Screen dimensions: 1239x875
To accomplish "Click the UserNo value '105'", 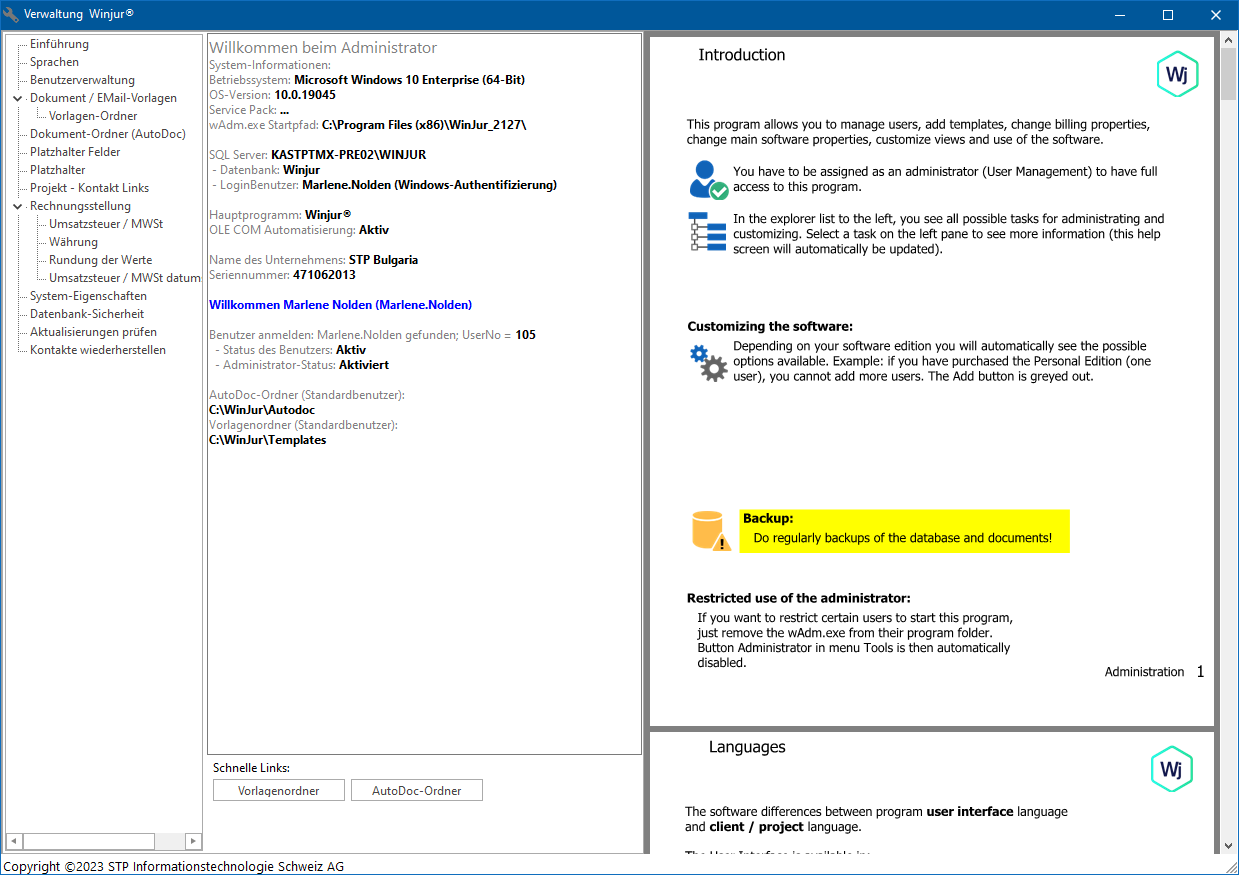I will [x=525, y=335].
